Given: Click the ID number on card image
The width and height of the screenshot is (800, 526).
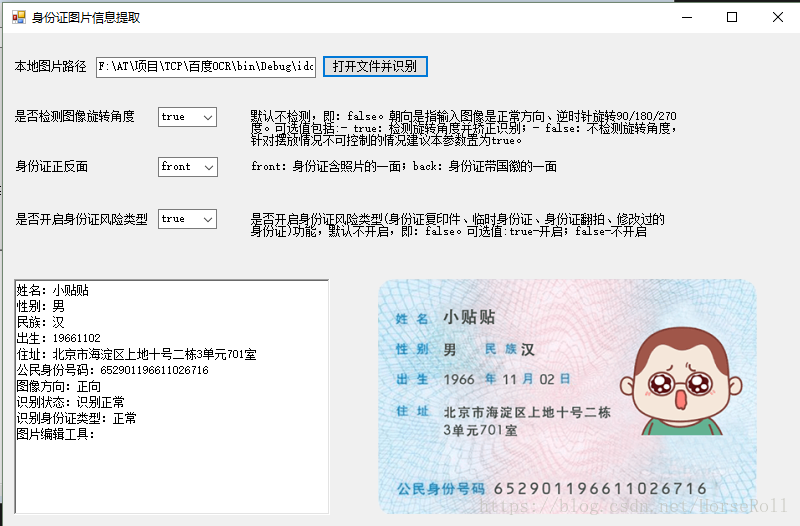Looking at the screenshot, I should 600,489.
